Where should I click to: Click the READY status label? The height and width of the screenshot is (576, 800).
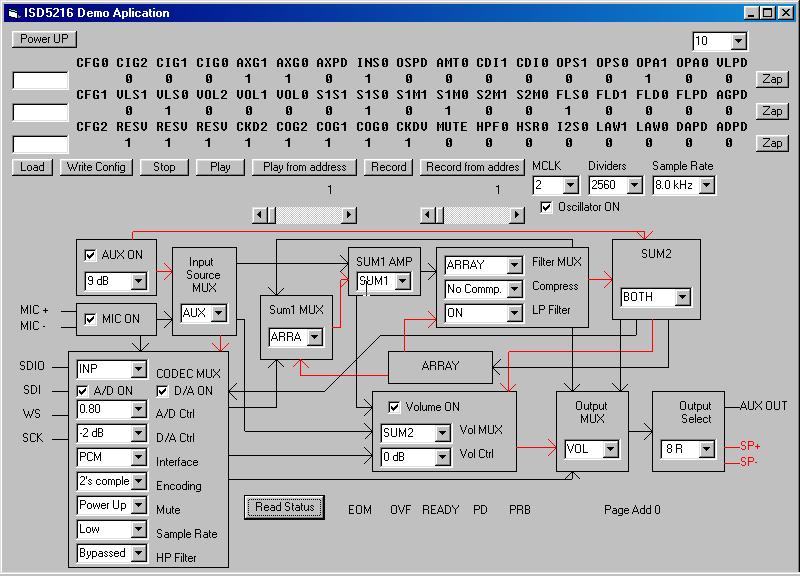(440, 510)
